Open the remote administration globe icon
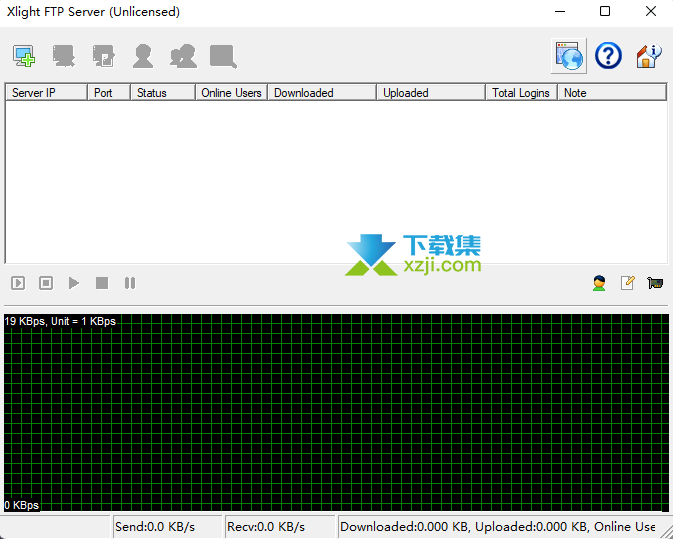This screenshot has width=673, height=539. 569,56
